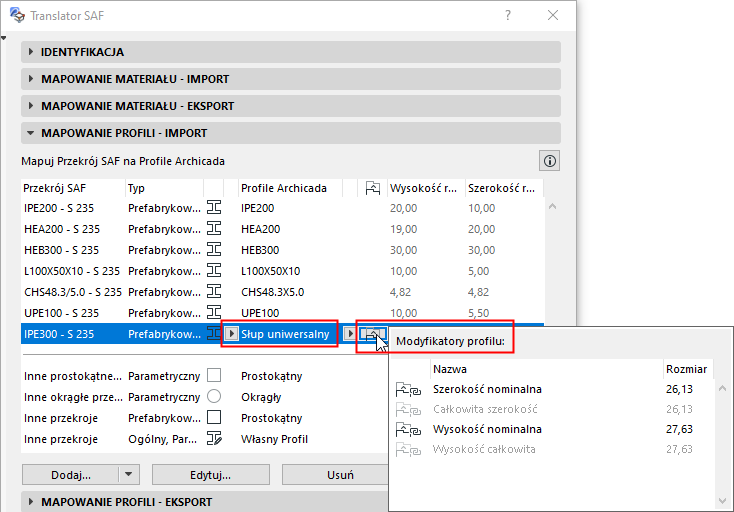734x512 pixels.
Task: Click the modifier icon beside Wysokość nominalna
Action: 408,429
